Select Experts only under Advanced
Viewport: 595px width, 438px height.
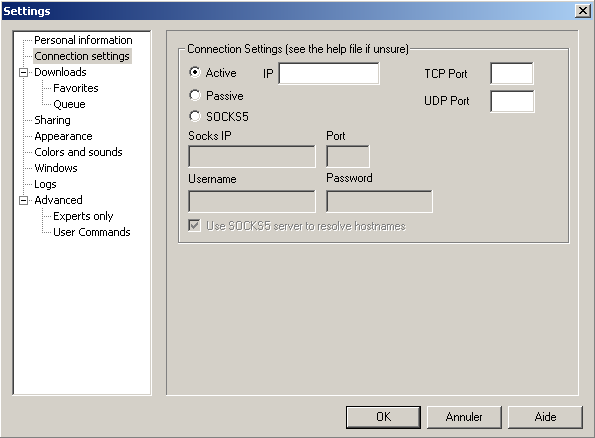click(x=83, y=216)
